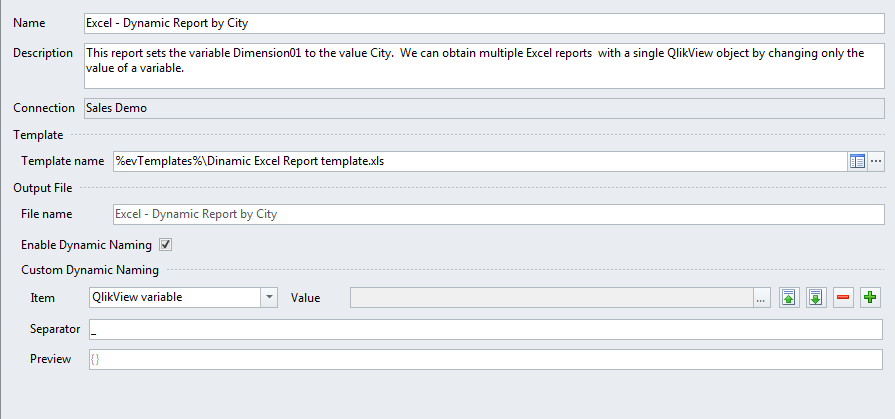Open the Value browse ellipsis button
895x419 pixels.
pos(761,298)
